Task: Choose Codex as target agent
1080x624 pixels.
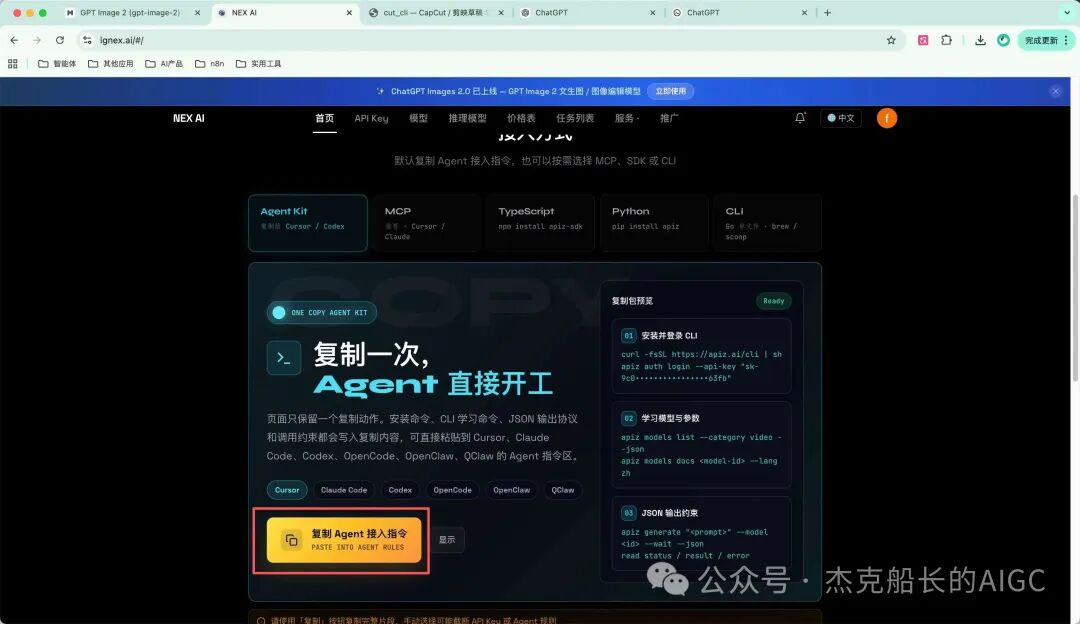Action: tap(400, 490)
